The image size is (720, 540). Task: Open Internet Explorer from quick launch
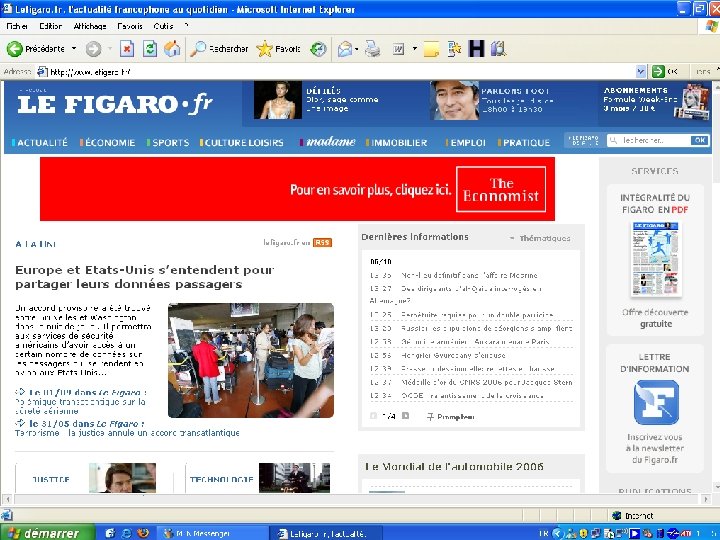(x=126, y=533)
